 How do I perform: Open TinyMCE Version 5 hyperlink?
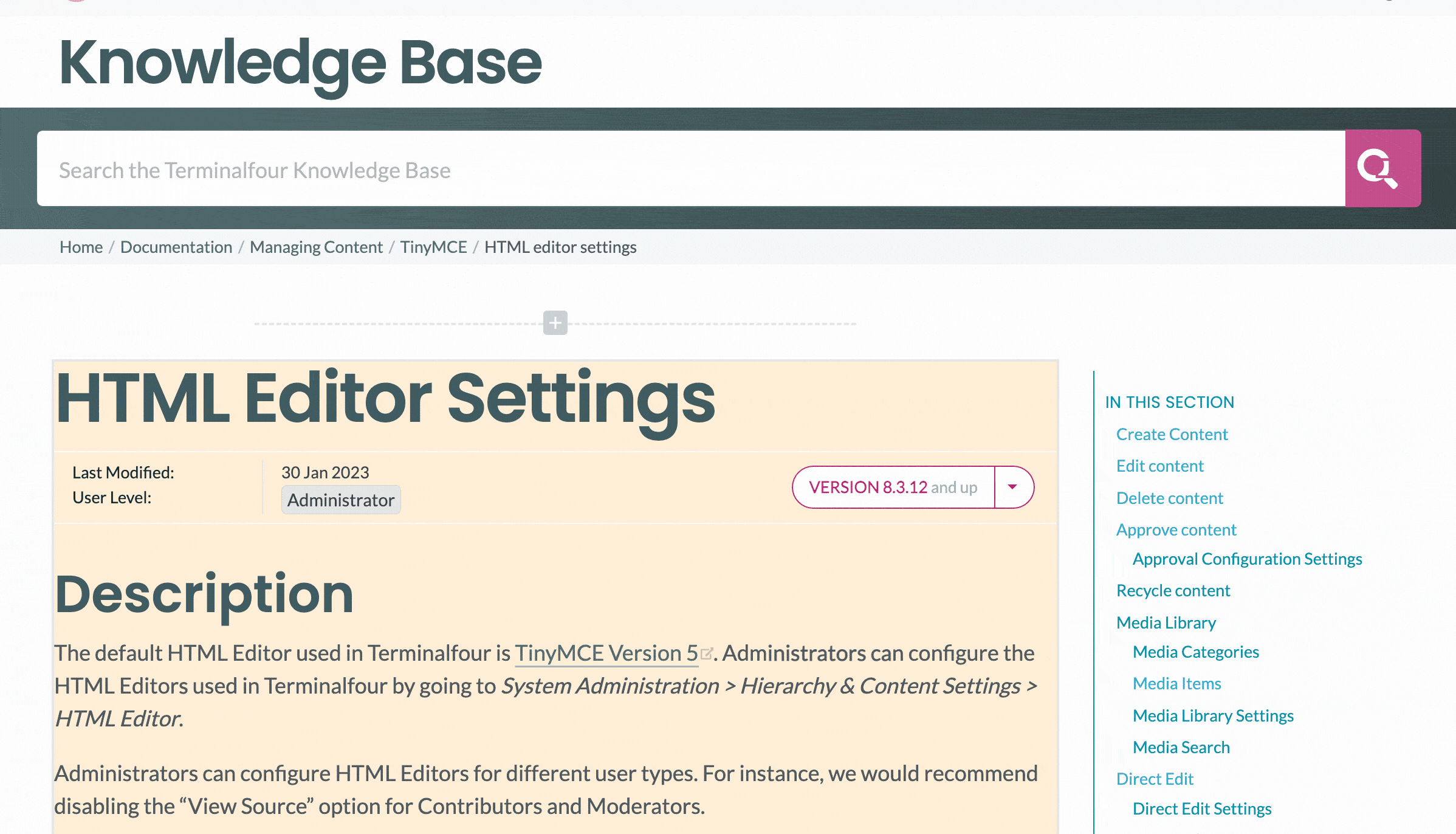(606, 653)
